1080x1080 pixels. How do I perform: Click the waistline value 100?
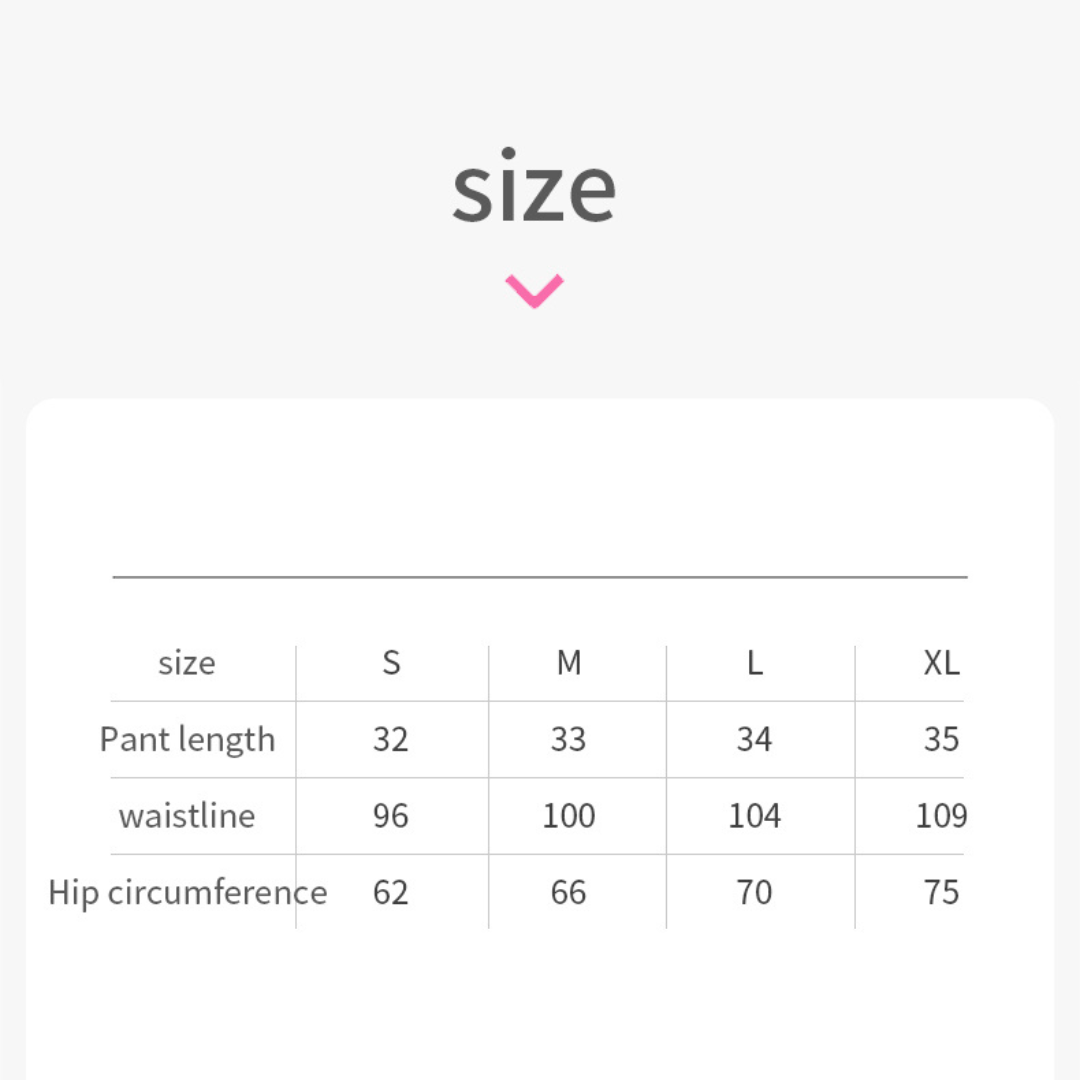[568, 816]
